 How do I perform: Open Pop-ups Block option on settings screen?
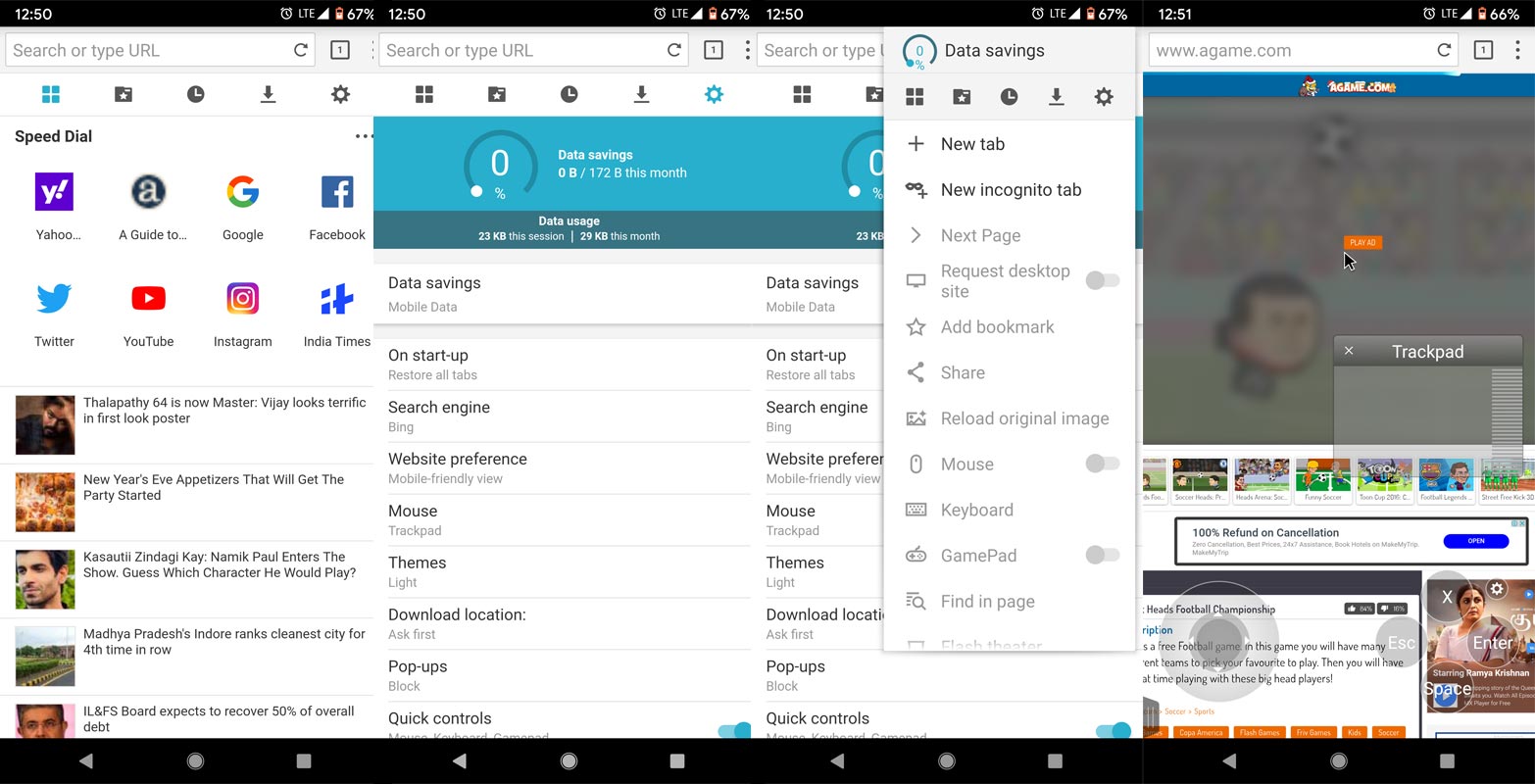563,675
